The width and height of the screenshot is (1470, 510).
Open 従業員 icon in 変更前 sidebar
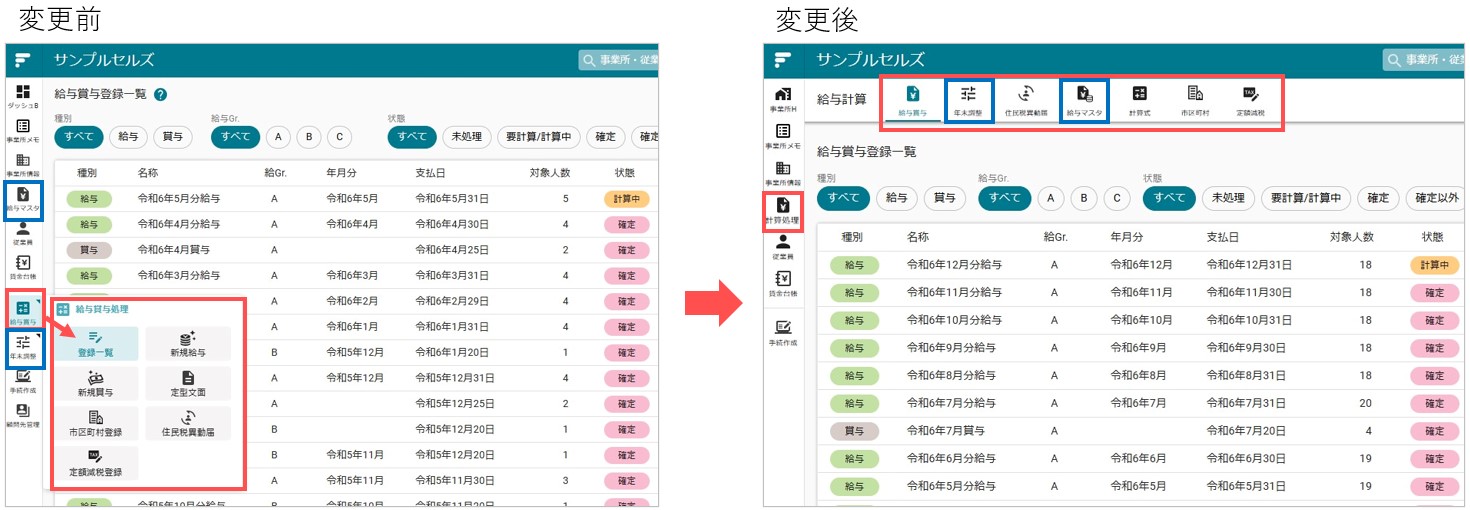23,233
